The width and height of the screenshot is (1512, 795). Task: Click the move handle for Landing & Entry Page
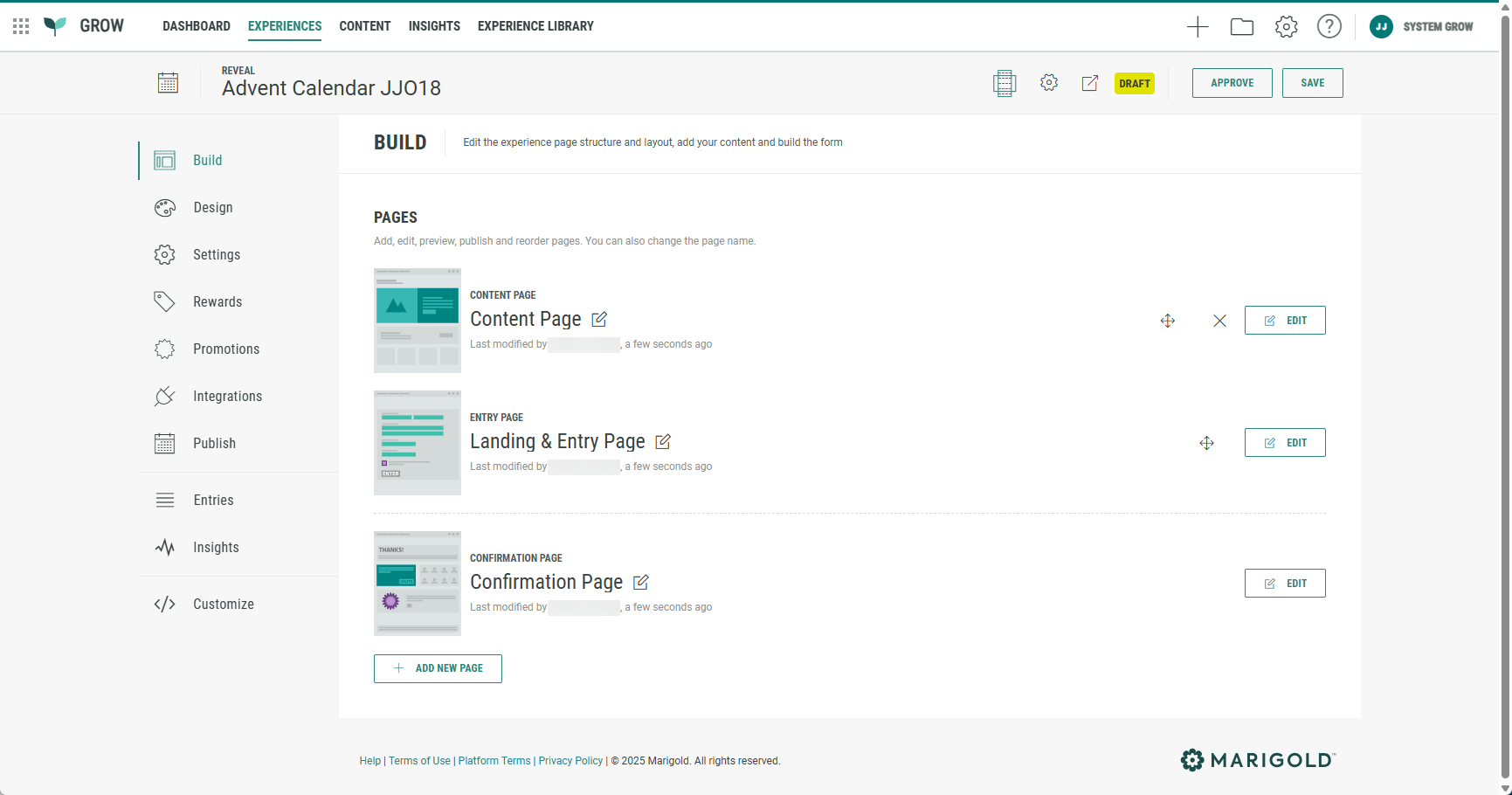pos(1206,443)
